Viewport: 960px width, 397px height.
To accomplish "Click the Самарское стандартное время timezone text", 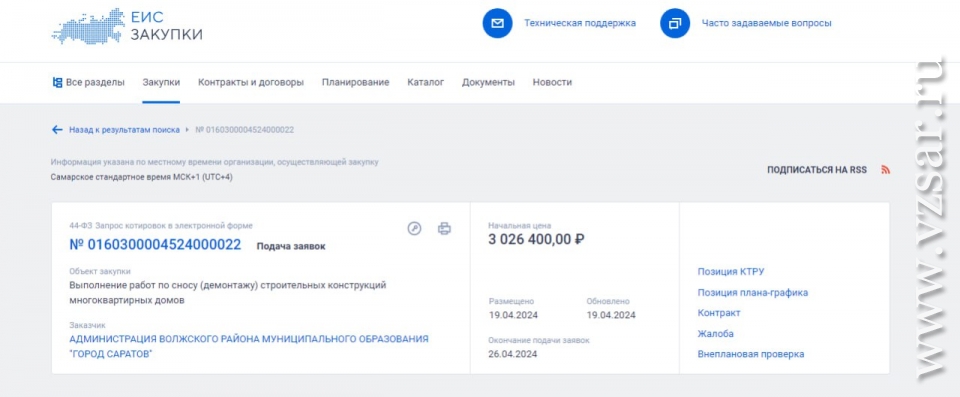I will pyautogui.click(x=141, y=177).
